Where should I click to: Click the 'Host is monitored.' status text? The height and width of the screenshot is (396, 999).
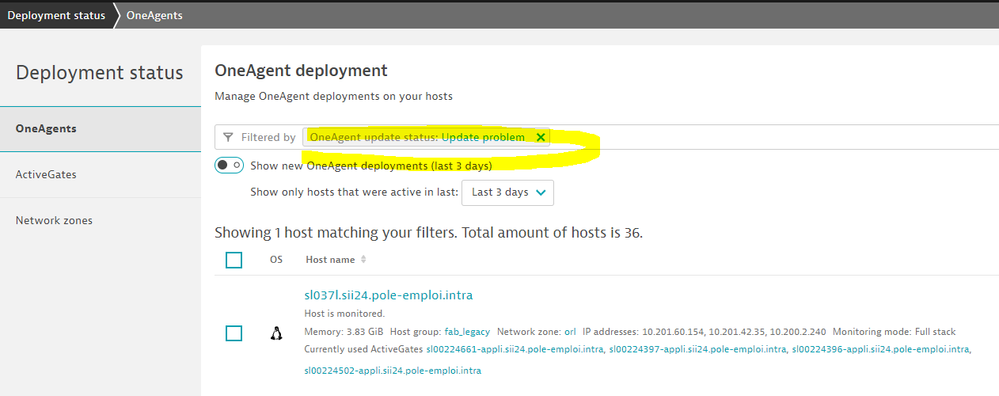344,314
